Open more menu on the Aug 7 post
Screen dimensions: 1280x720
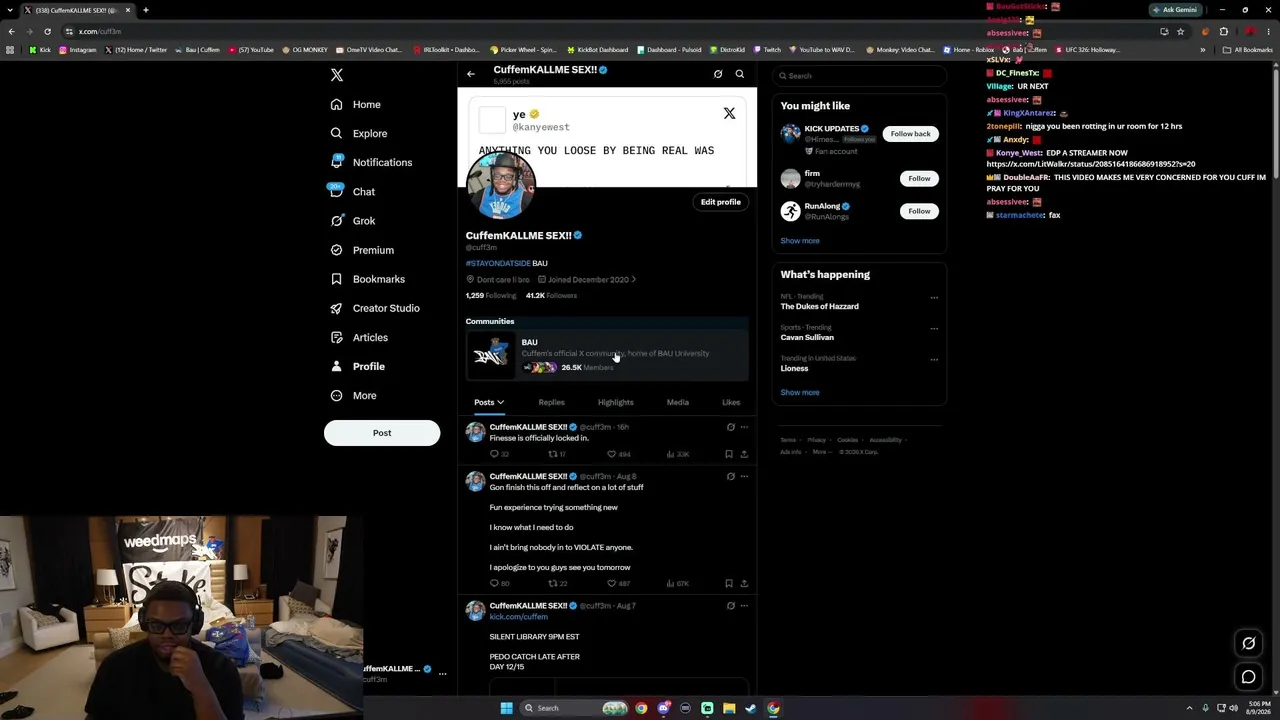[x=744, y=606]
